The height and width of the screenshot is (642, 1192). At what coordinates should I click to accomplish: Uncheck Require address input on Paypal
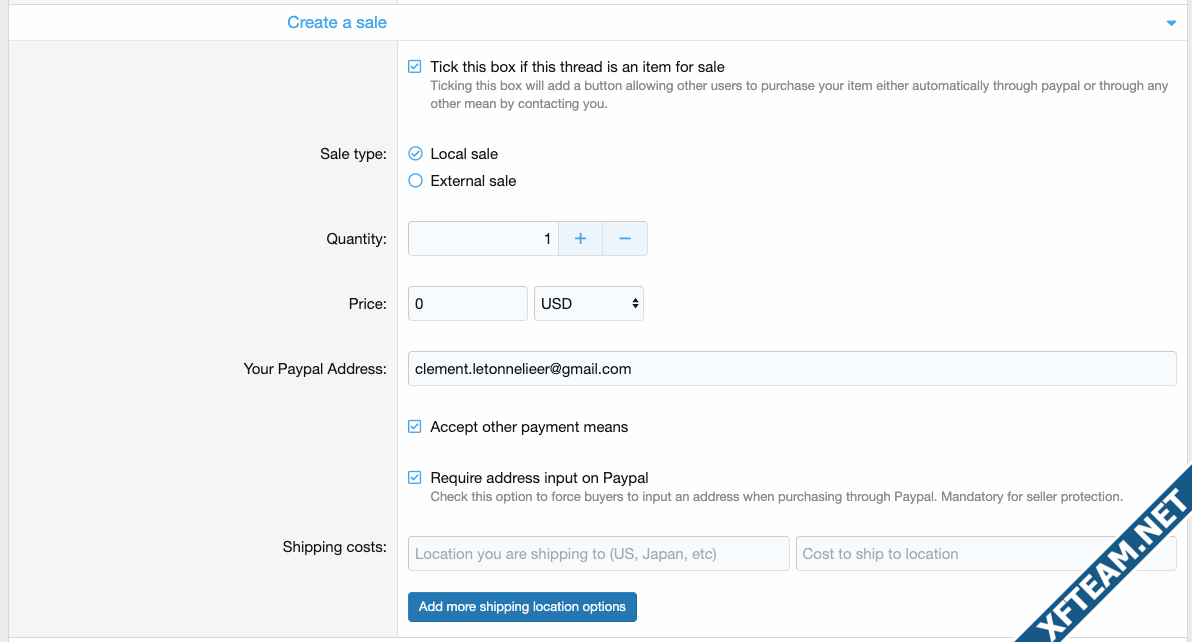click(414, 478)
